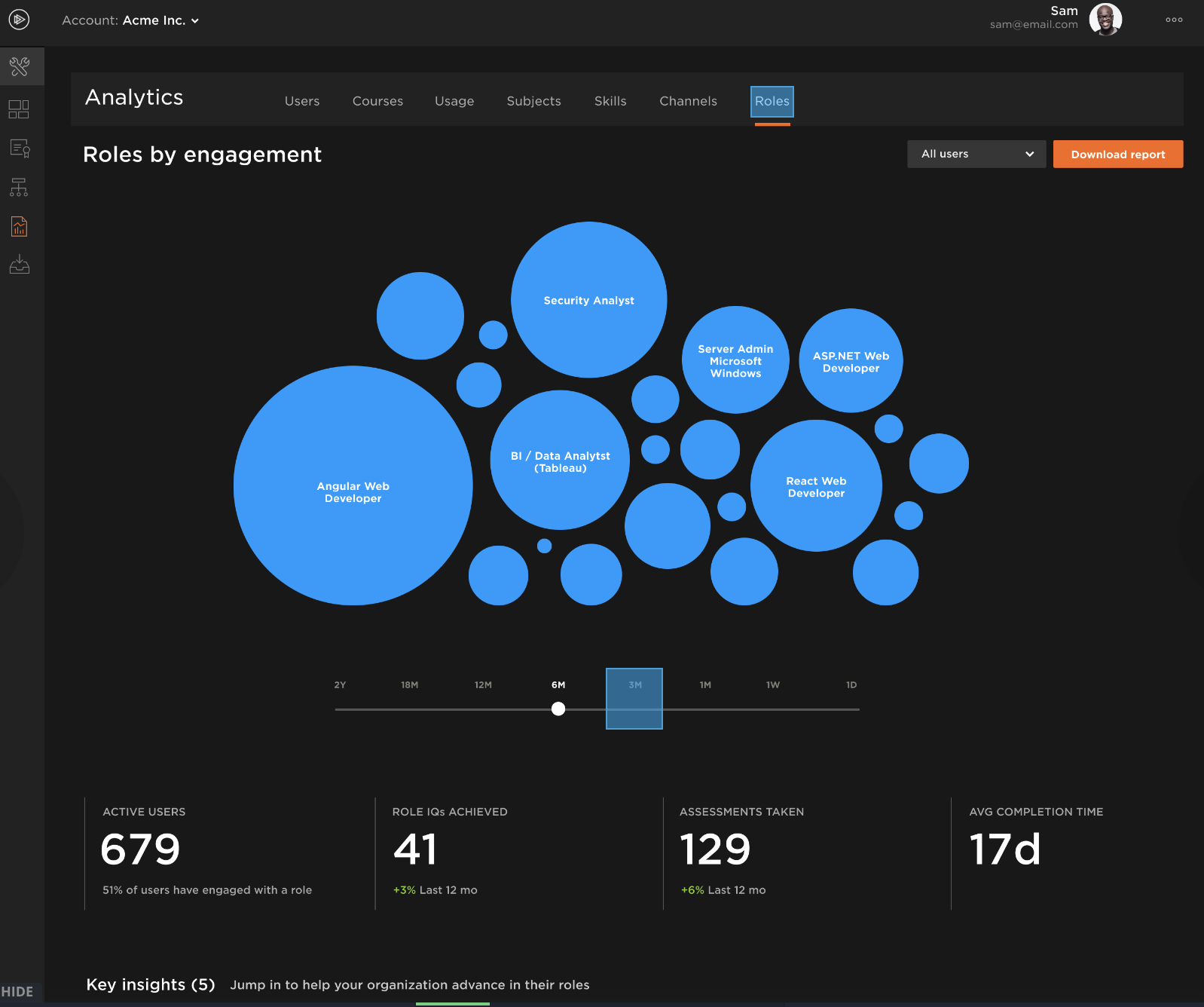
Task: Select the Security Analyst bubble
Action: pos(589,300)
